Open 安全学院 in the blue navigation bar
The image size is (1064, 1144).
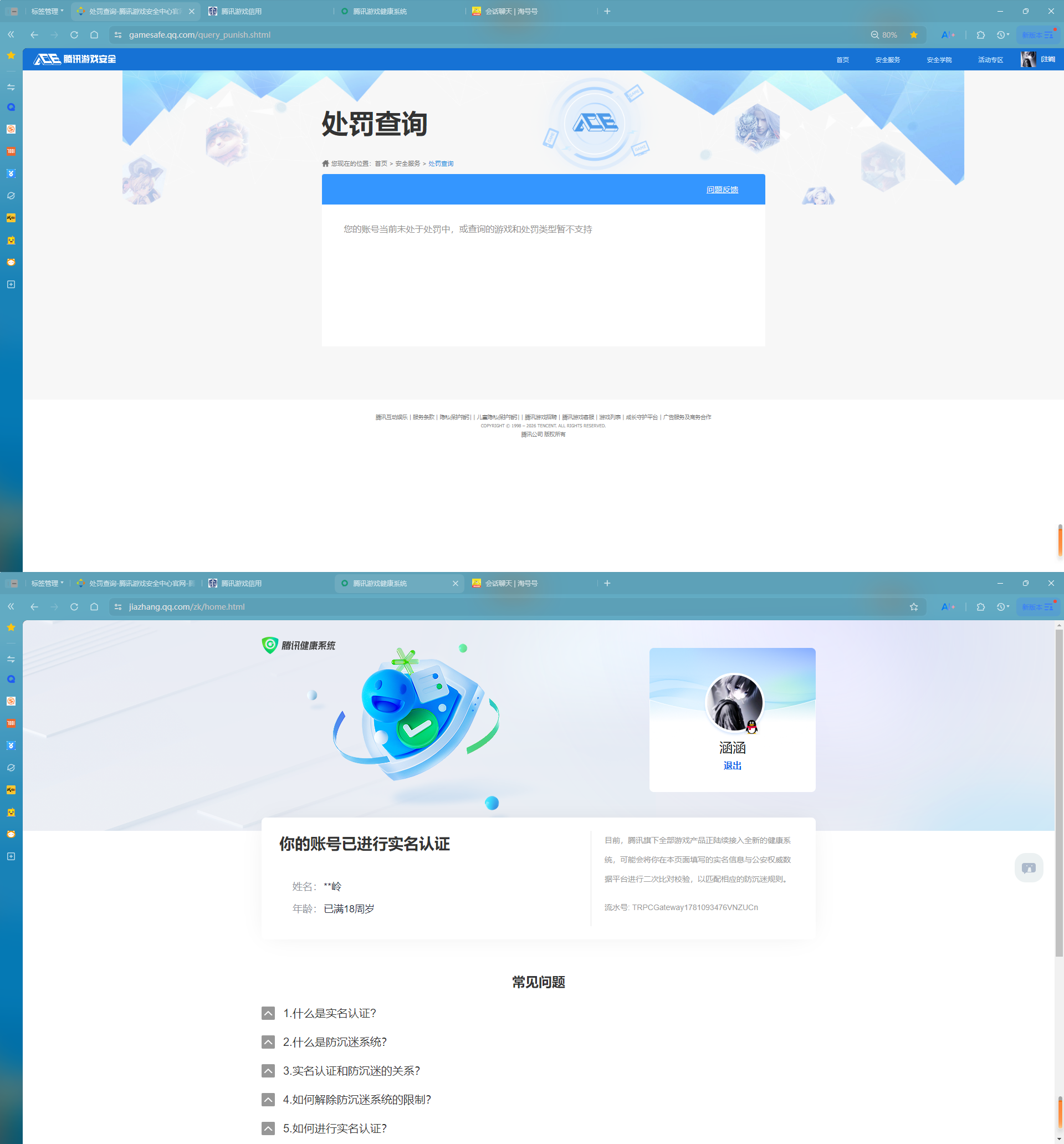click(939, 60)
